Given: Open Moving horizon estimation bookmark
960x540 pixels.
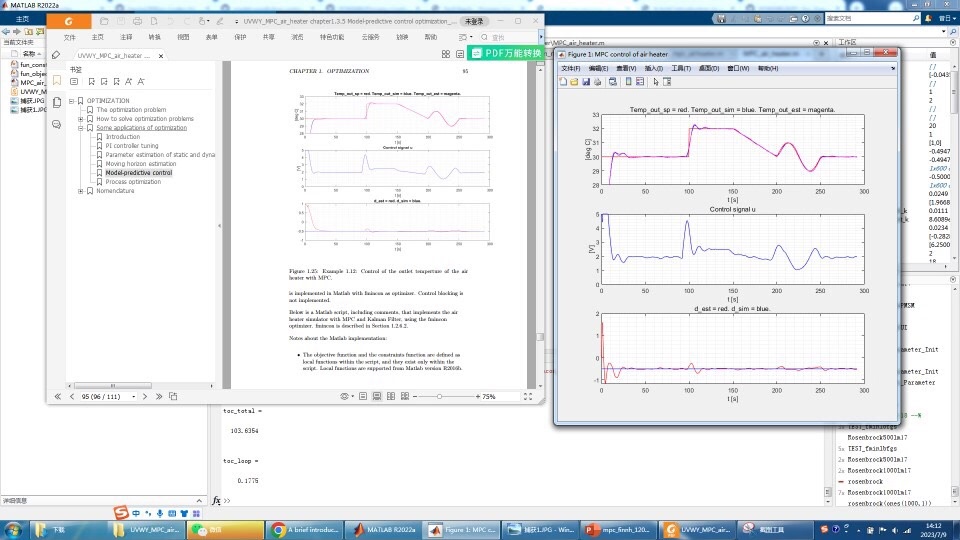Looking at the screenshot, I should pos(141,164).
